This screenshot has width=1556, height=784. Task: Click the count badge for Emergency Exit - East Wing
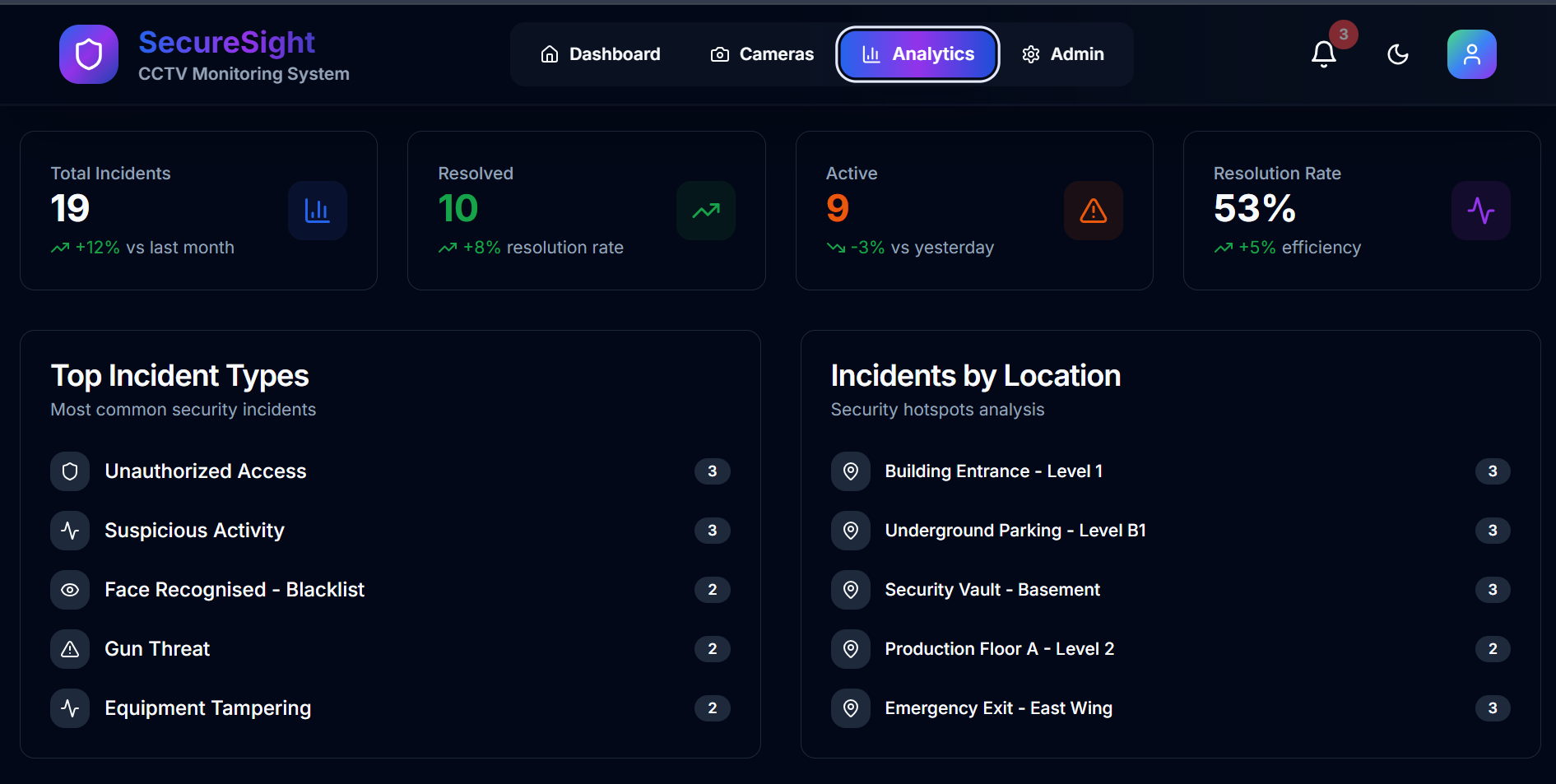1493,708
